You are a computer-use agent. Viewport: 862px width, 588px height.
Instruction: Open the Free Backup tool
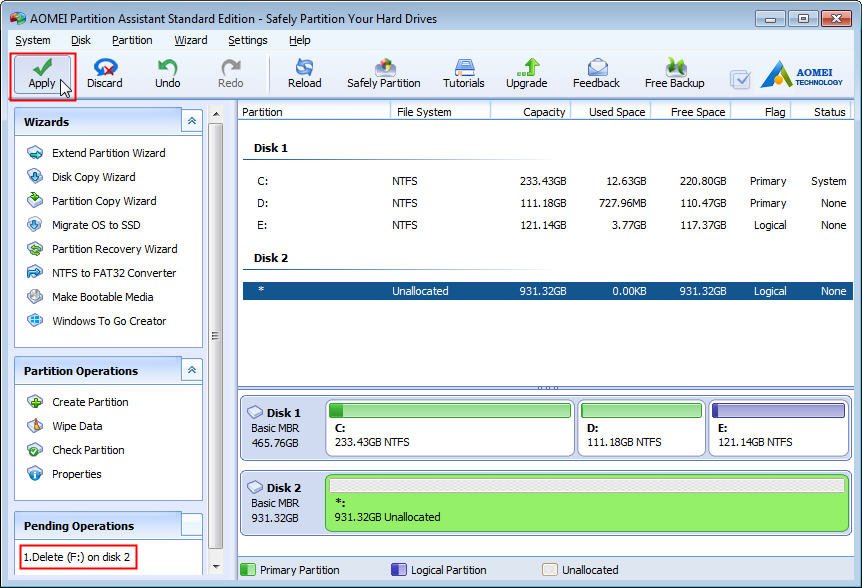click(x=674, y=73)
